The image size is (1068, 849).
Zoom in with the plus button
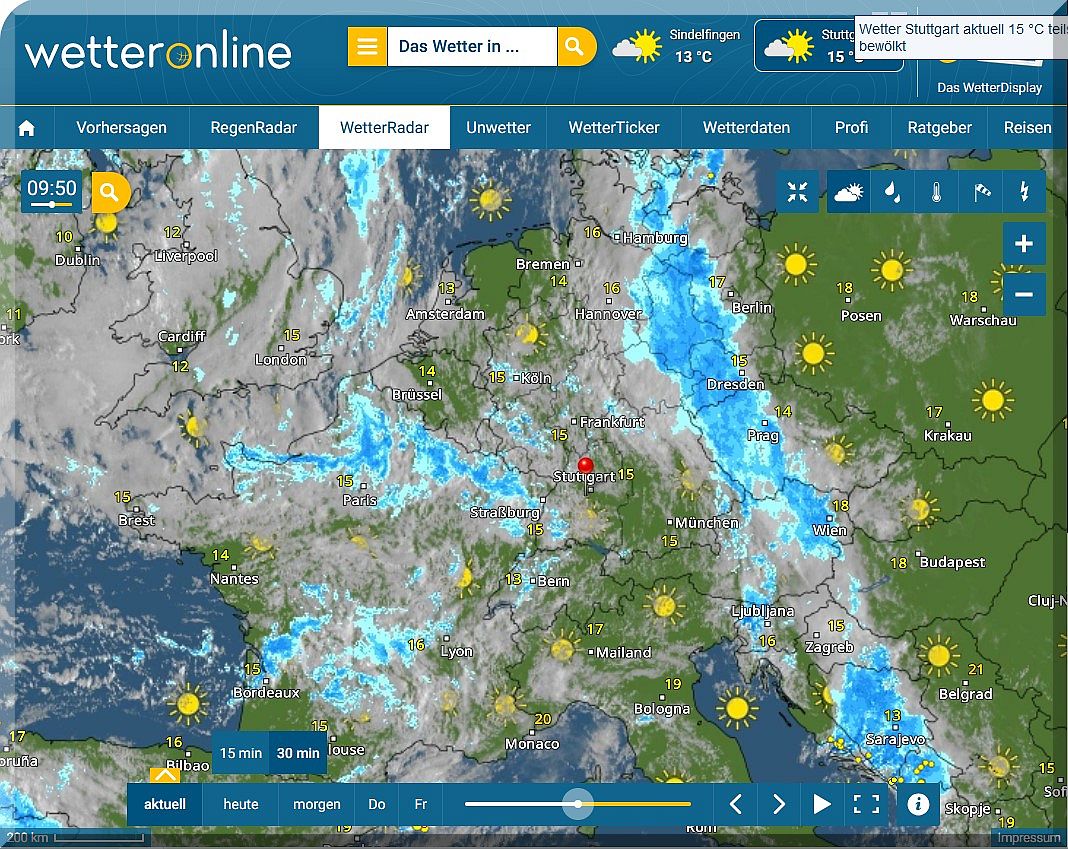(1023, 244)
